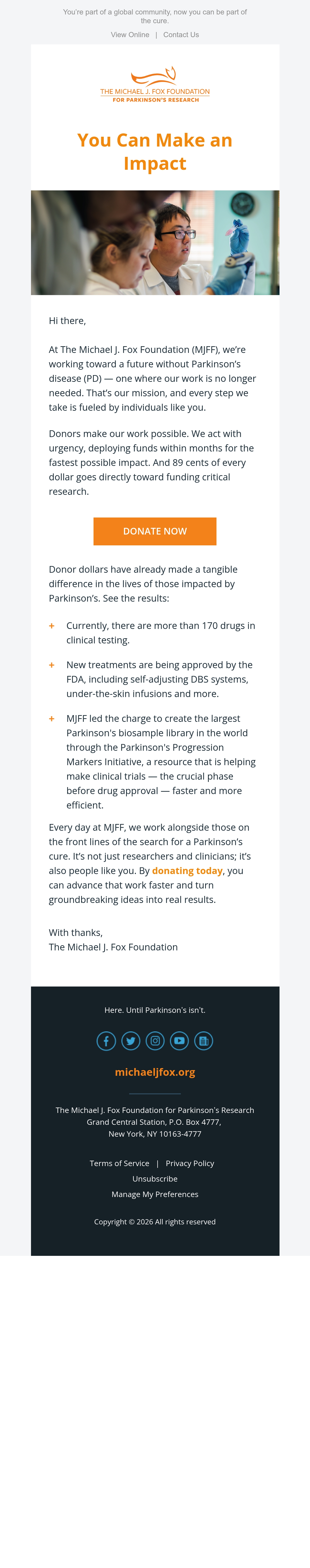Click the DONATE NOW button
The width and height of the screenshot is (310, 1568).
155,531
